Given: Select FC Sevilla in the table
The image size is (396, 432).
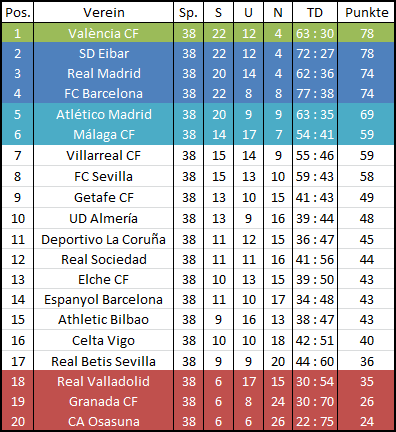Looking at the screenshot, I should 103,176.
